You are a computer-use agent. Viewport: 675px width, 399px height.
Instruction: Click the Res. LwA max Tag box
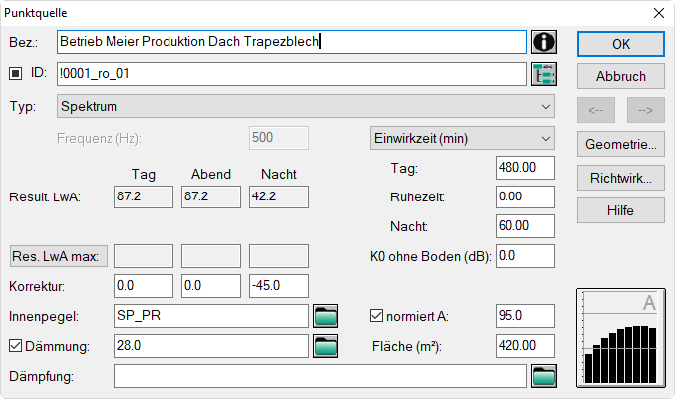click(x=143, y=256)
